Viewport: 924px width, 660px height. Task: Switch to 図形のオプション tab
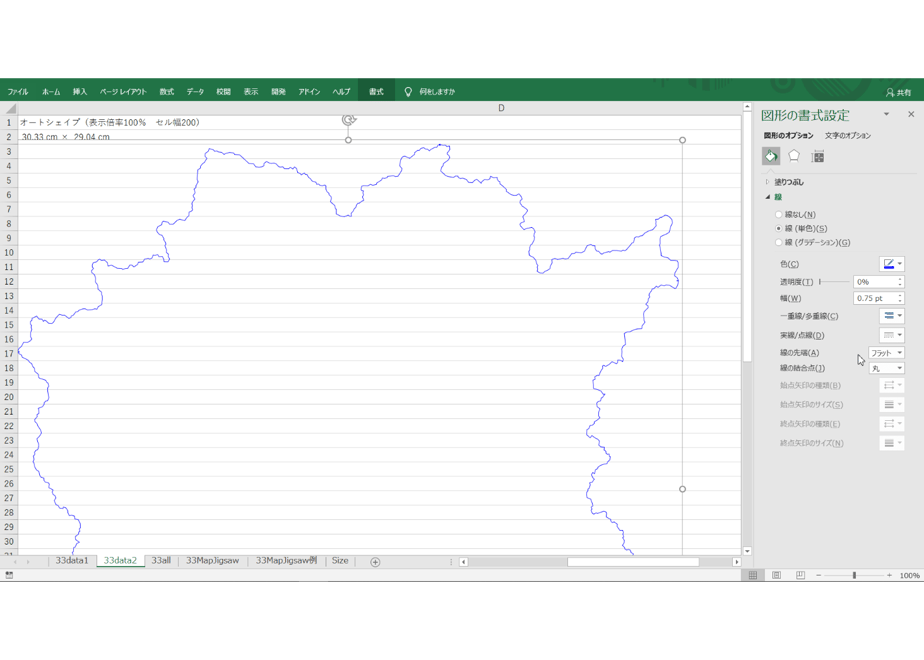tap(788, 136)
